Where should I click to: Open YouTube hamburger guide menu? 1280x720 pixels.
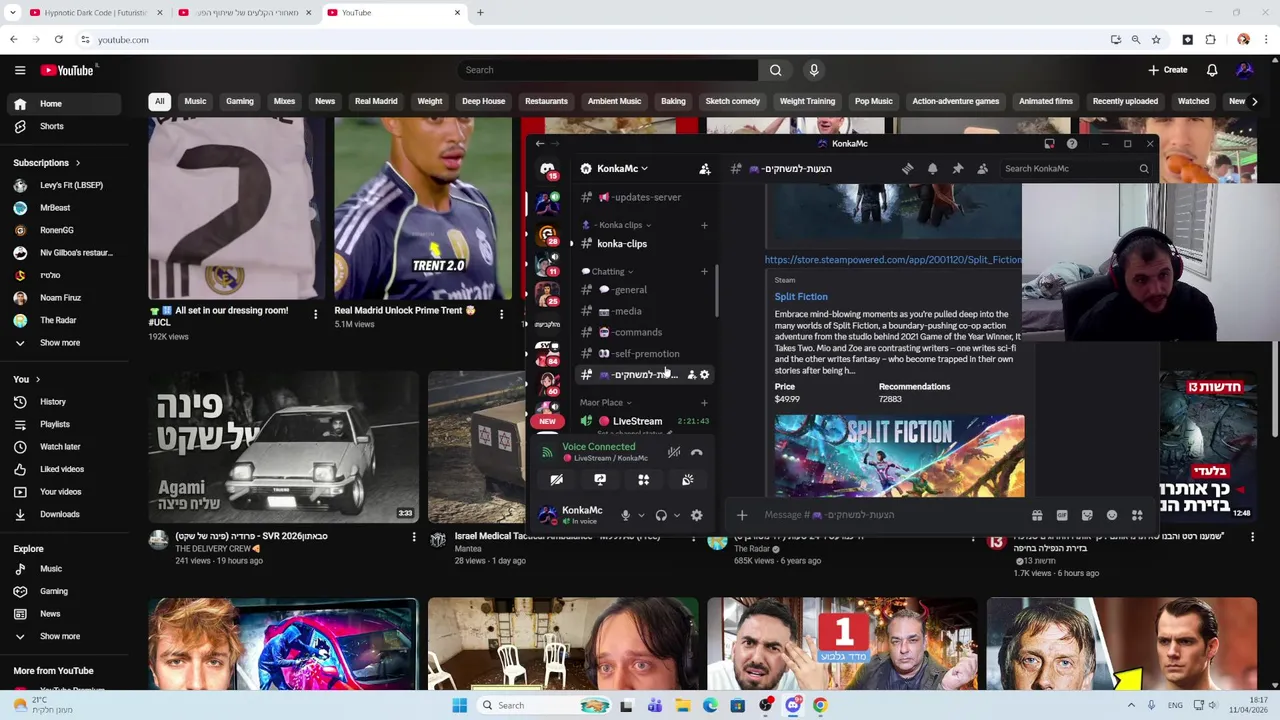tap(20, 70)
